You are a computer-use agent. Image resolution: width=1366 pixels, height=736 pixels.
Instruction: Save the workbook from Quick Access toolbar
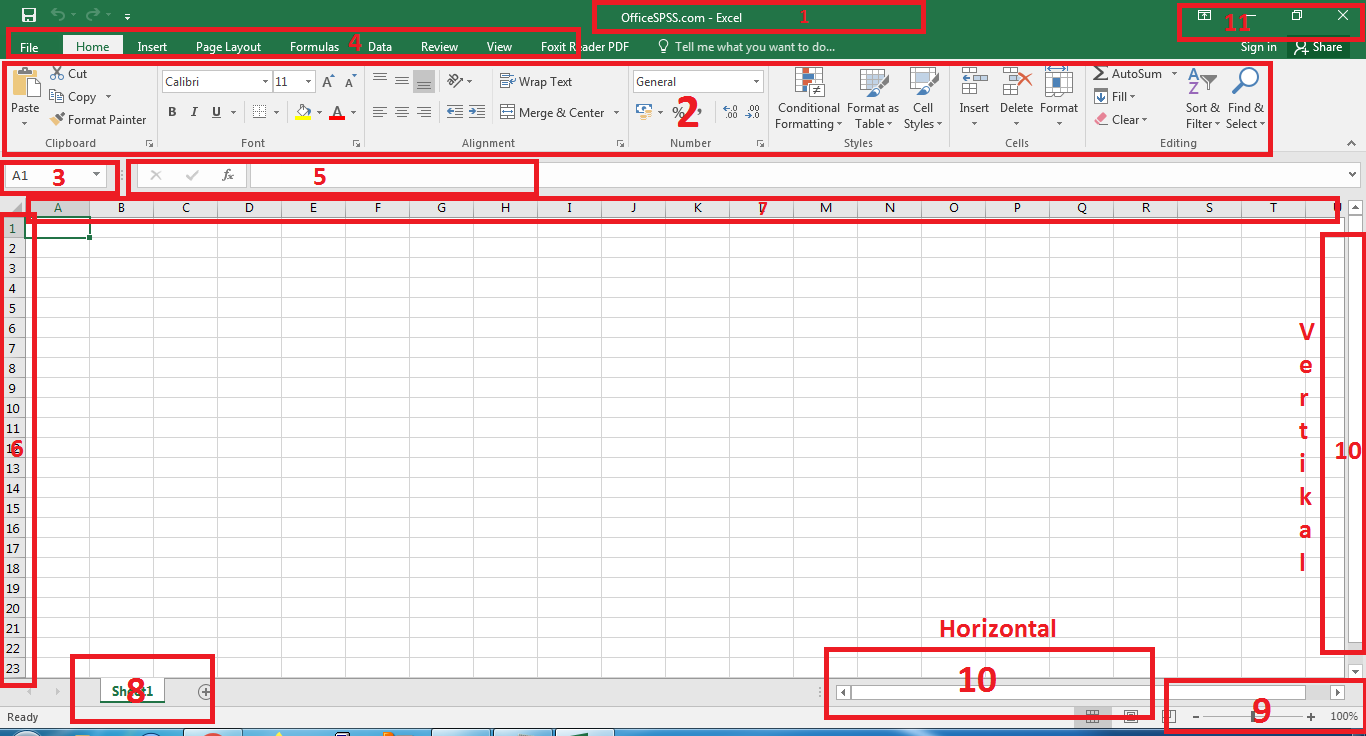[29, 15]
